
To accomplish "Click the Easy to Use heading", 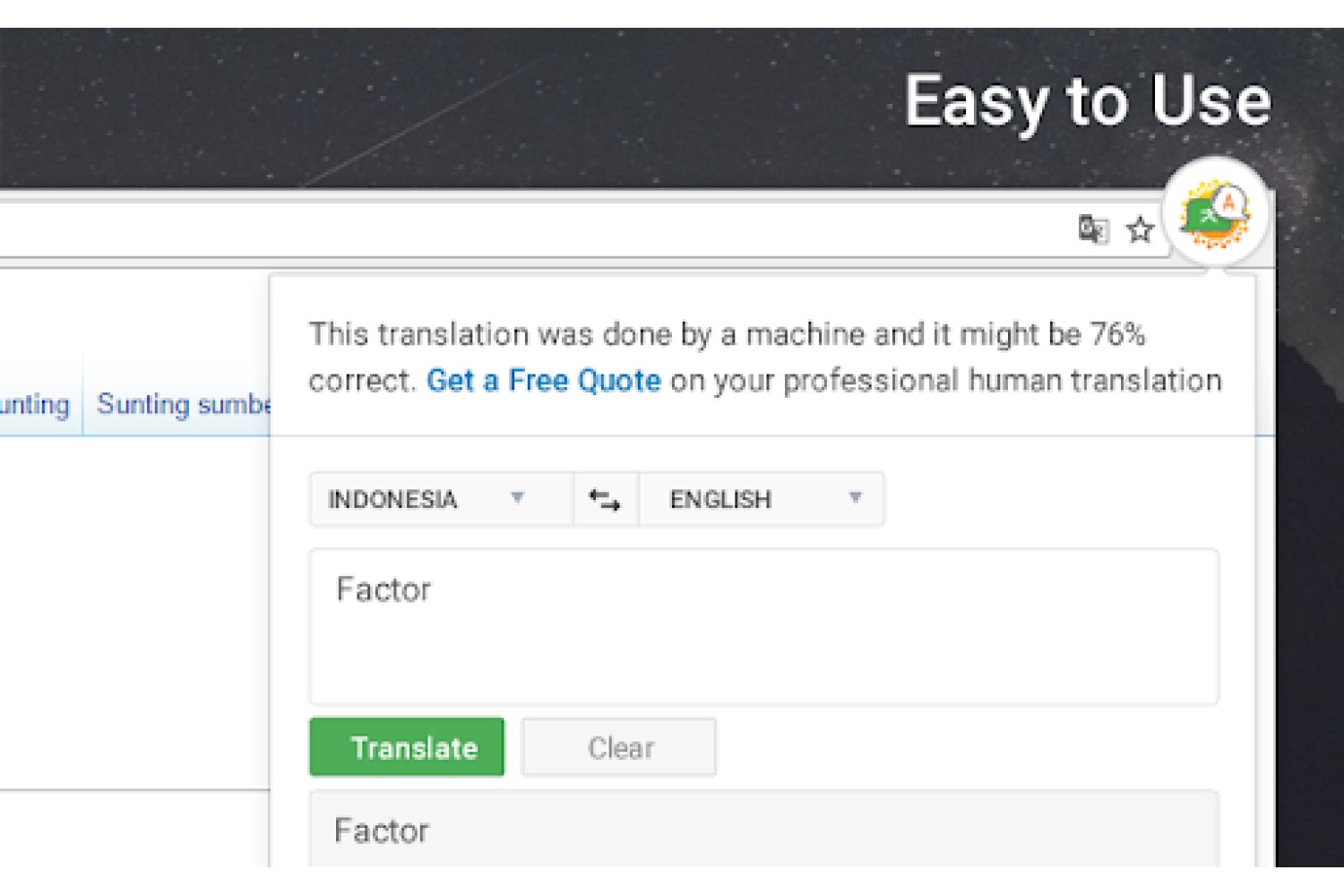I will (1088, 101).
